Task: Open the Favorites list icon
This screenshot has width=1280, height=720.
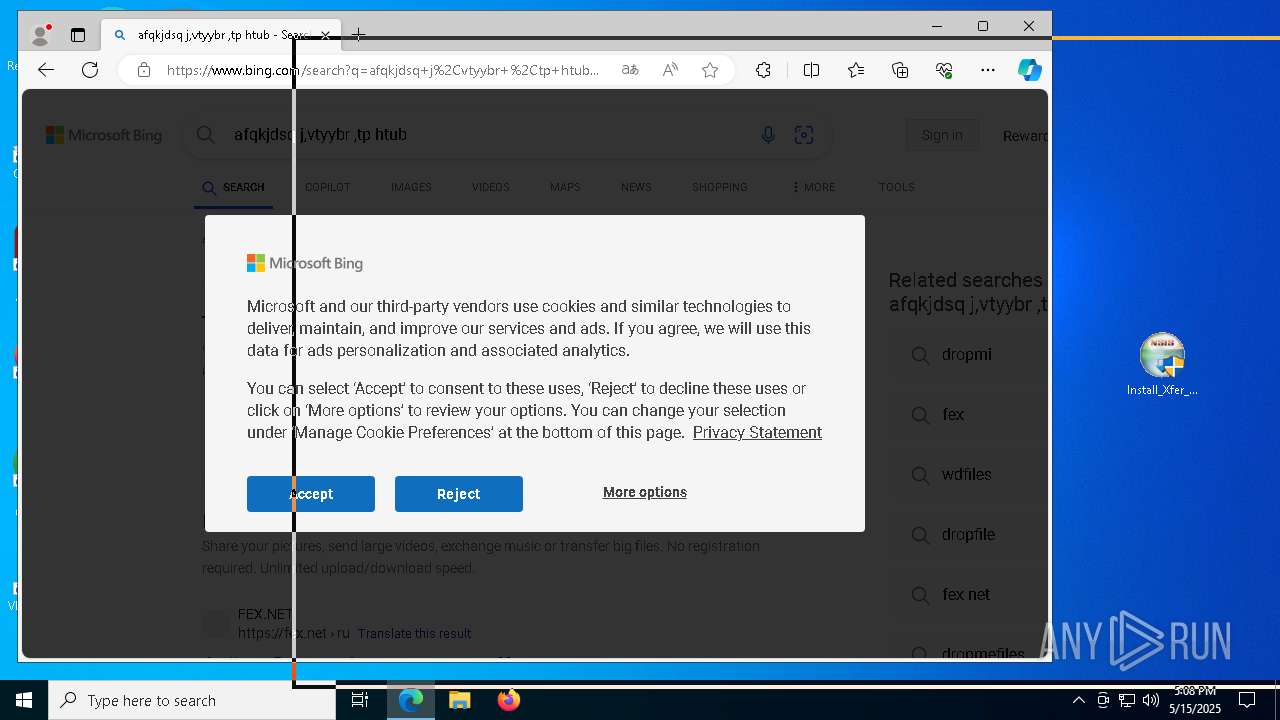Action: coord(856,70)
